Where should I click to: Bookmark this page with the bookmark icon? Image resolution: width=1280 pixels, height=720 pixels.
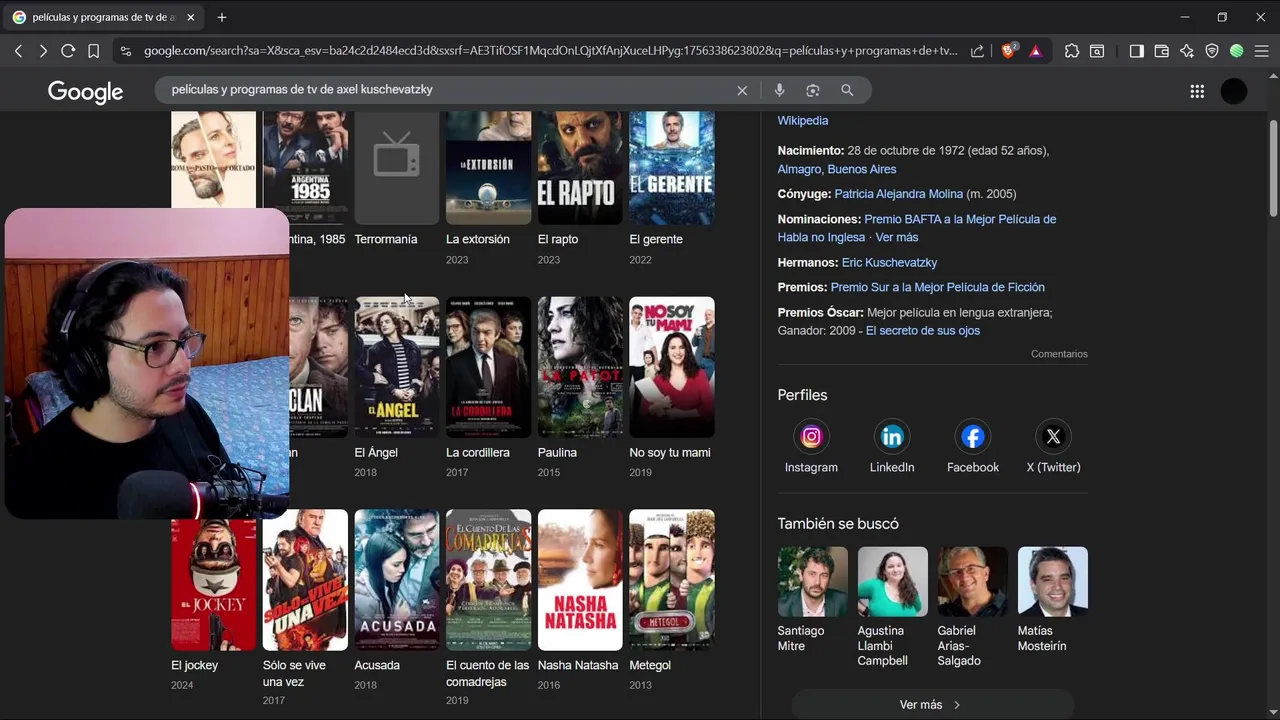(x=93, y=51)
